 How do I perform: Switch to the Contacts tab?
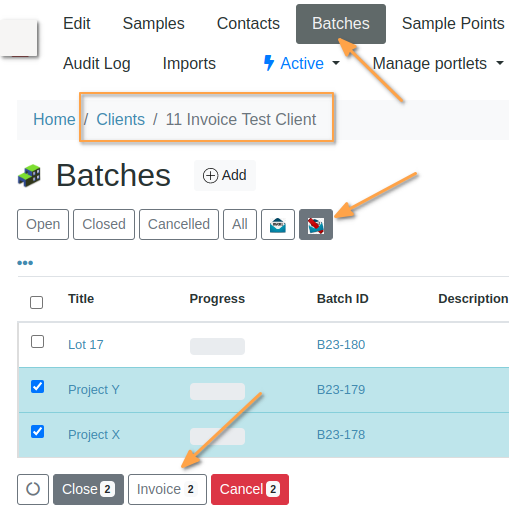(248, 24)
